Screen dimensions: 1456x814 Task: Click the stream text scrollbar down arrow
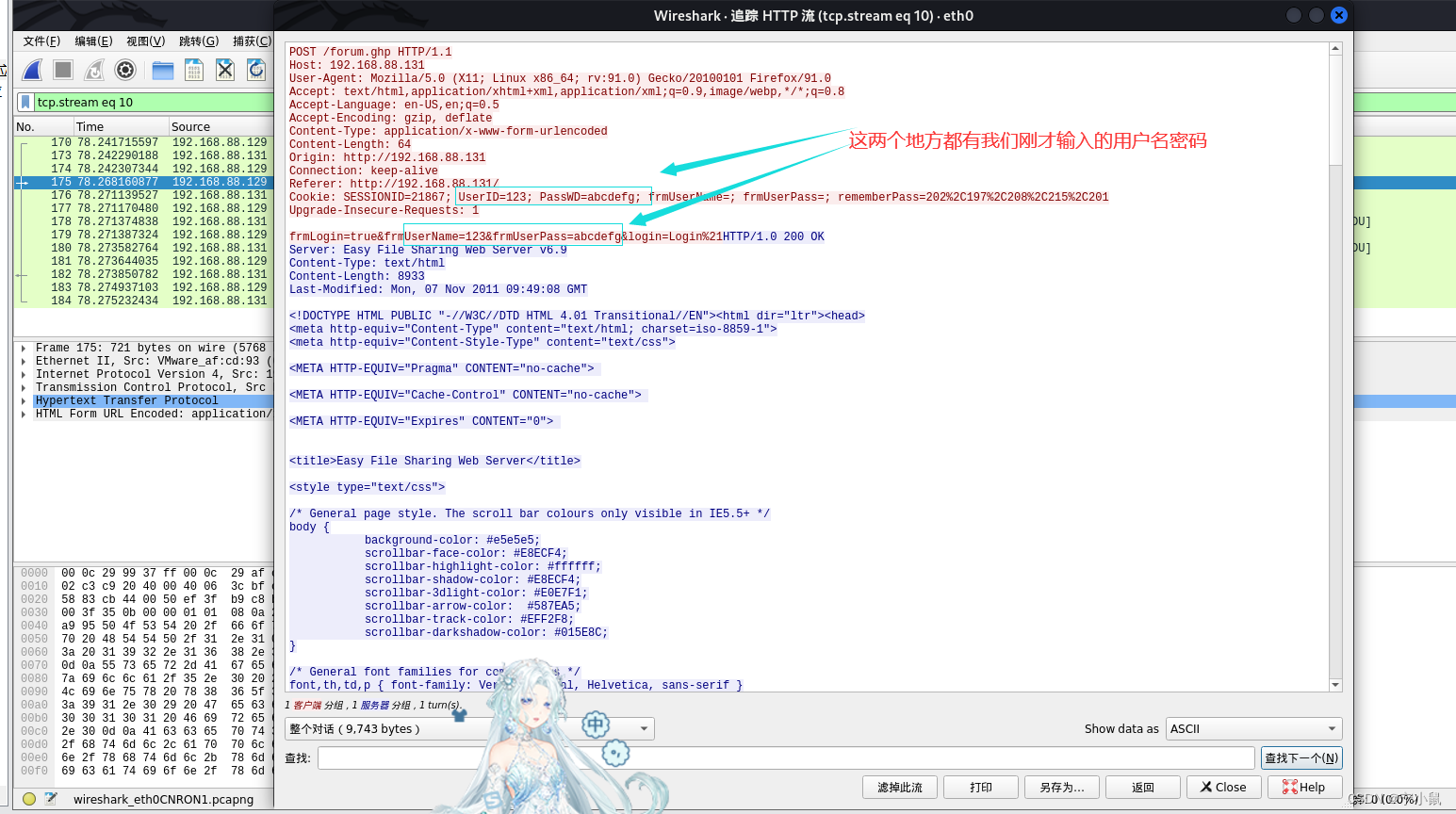pyautogui.click(x=1335, y=685)
